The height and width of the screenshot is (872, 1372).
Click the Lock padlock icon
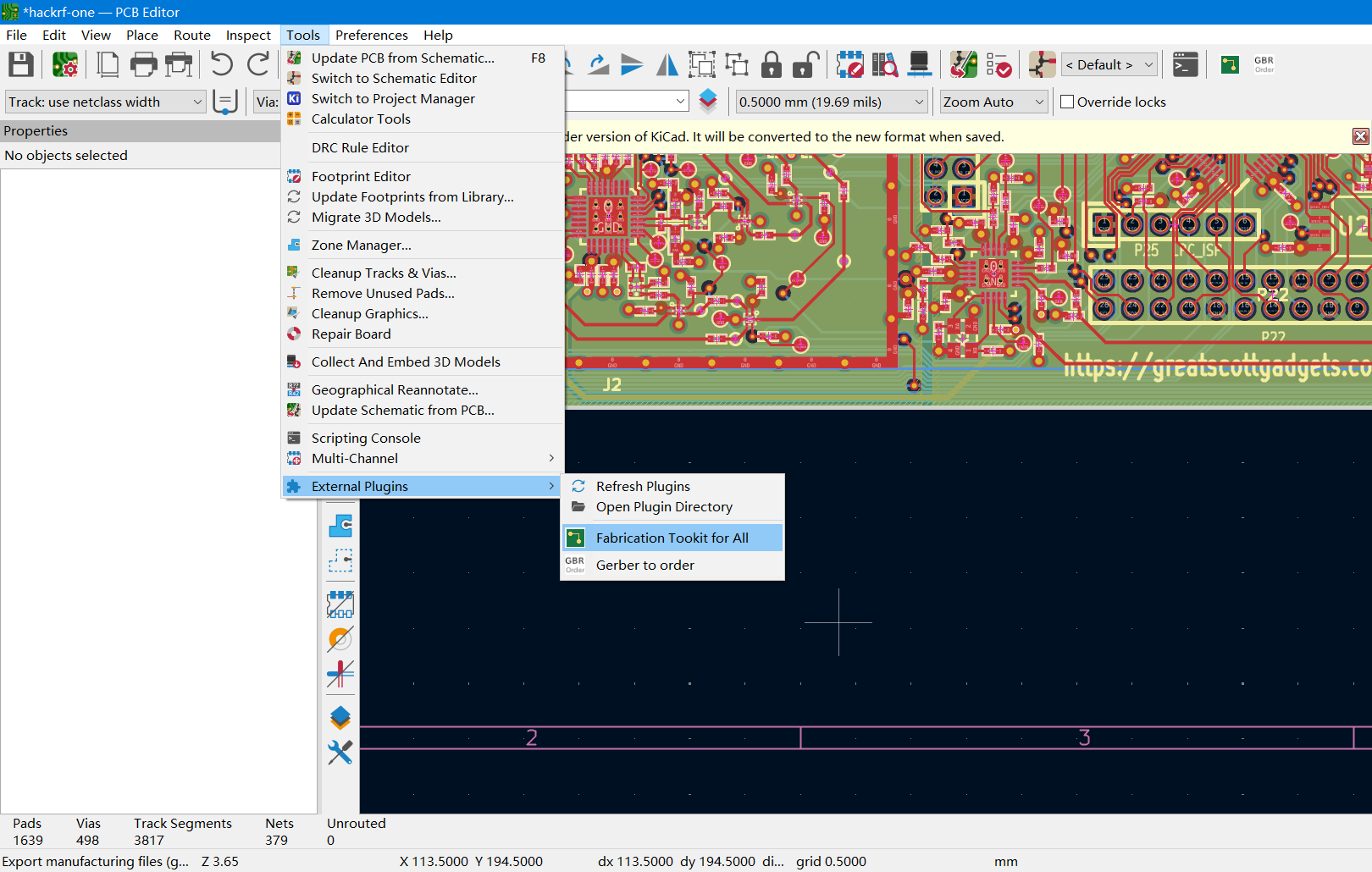772,65
